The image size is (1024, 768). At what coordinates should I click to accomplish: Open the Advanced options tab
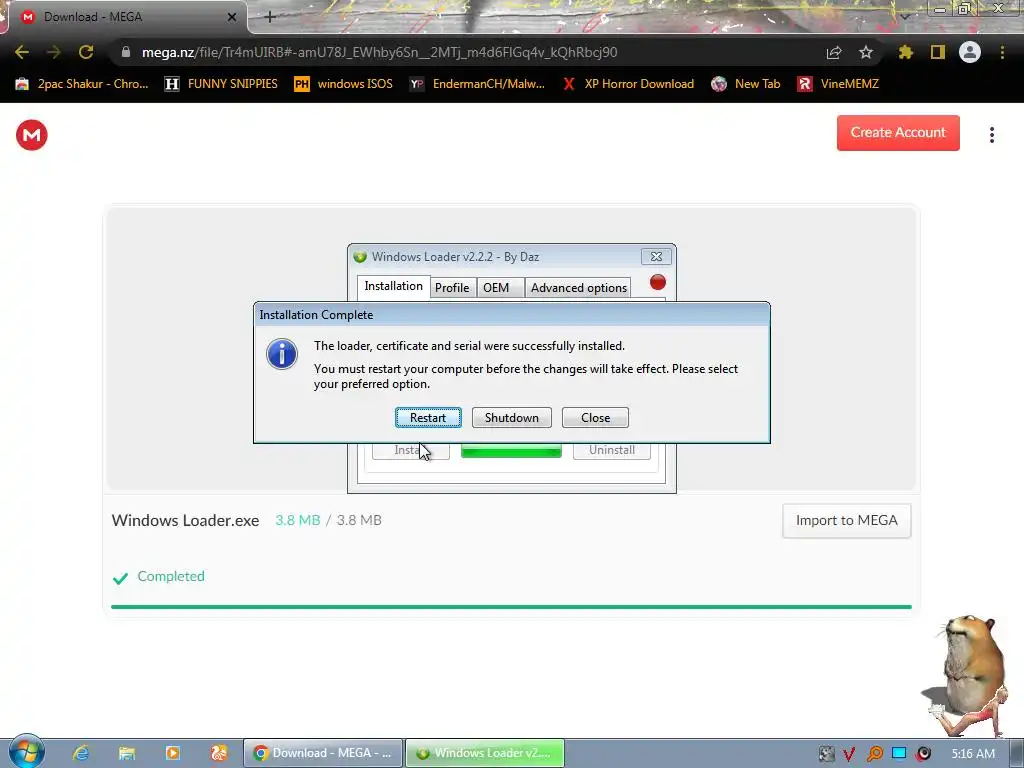pyautogui.click(x=579, y=287)
